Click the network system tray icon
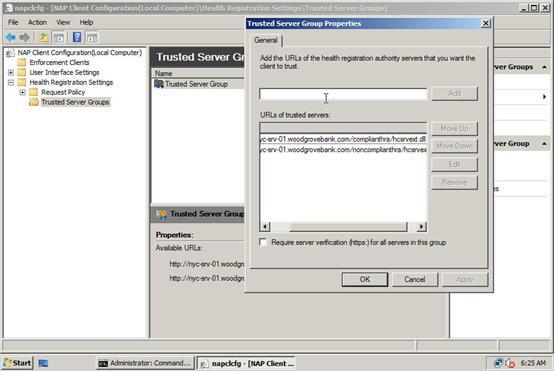 click(x=499, y=363)
